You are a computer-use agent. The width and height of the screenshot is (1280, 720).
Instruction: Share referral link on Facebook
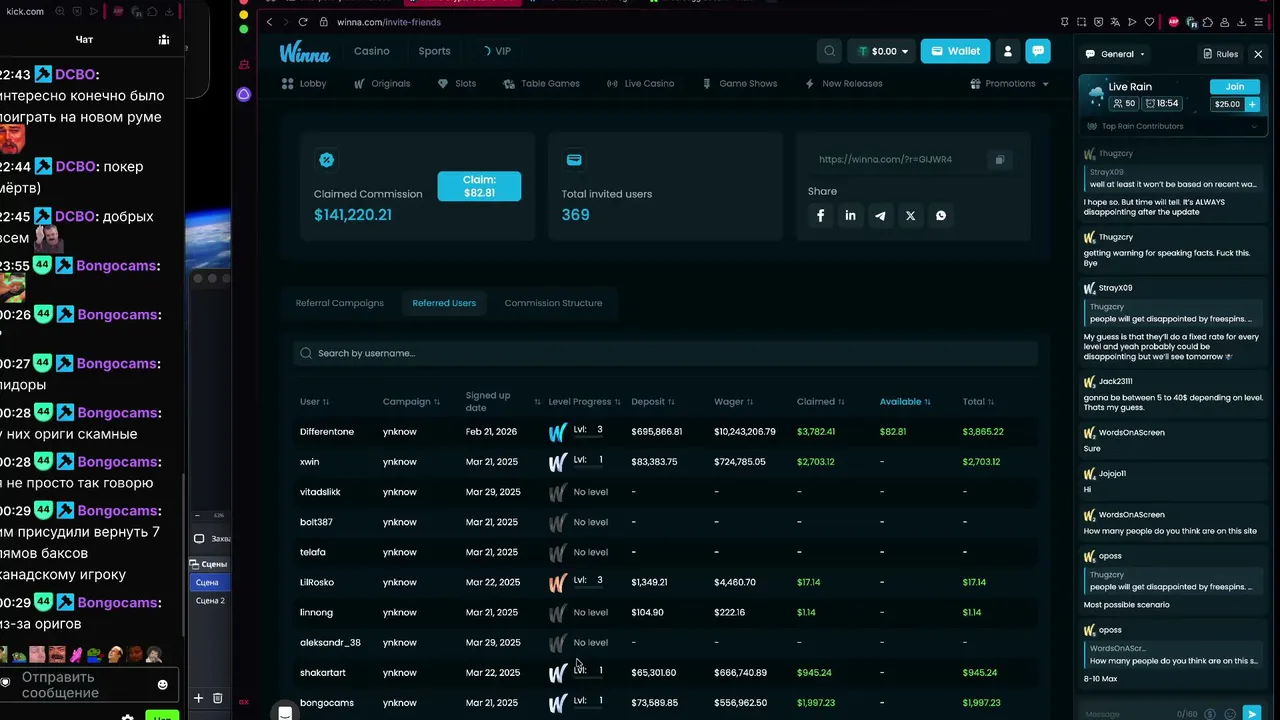pyautogui.click(x=820, y=216)
